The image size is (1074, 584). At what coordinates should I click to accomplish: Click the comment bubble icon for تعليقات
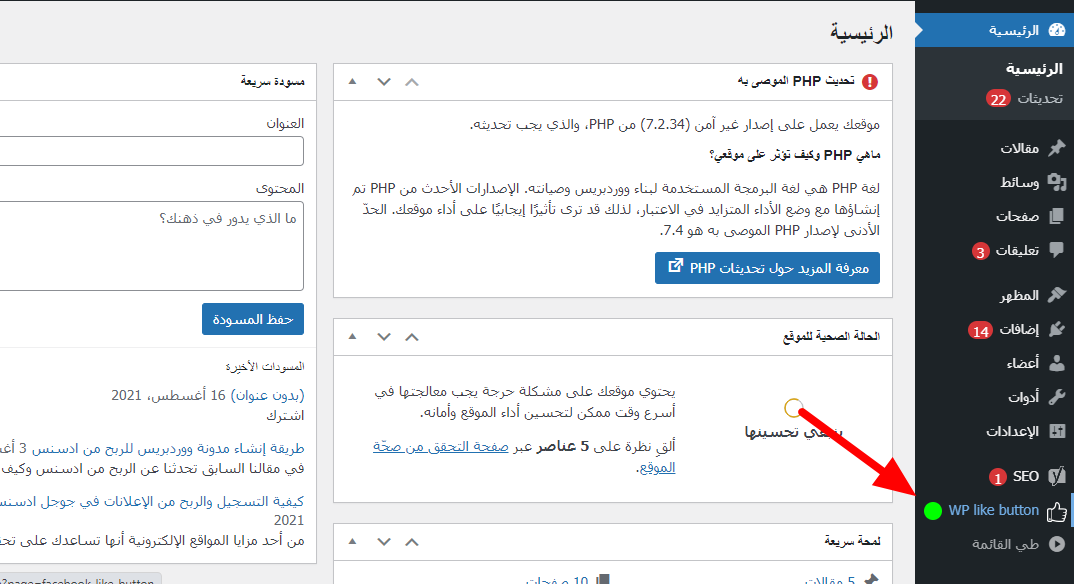tap(1057, 250)
